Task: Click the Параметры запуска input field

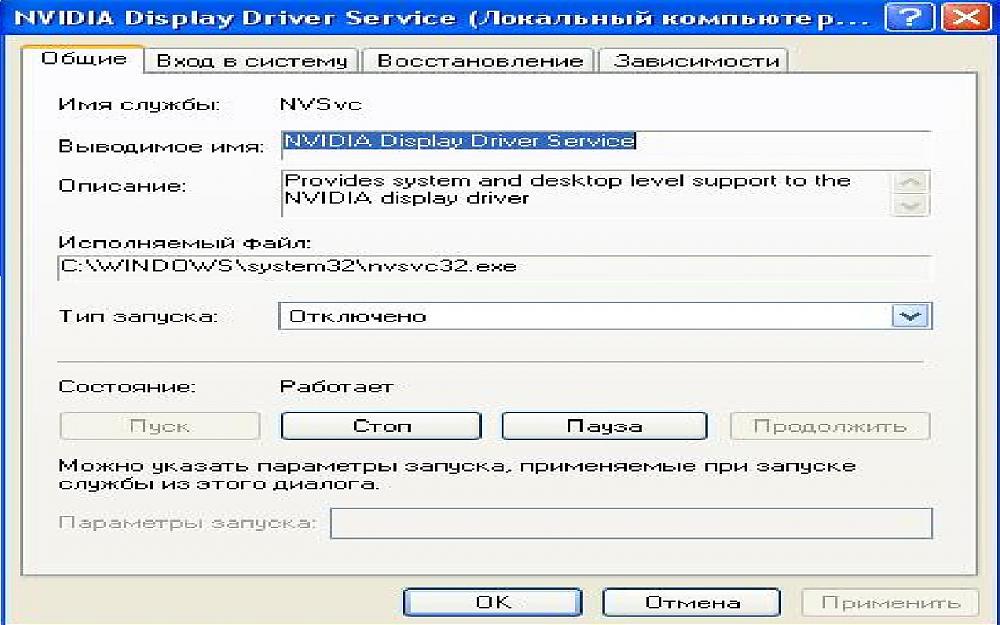Action: (x=630, y=523)
